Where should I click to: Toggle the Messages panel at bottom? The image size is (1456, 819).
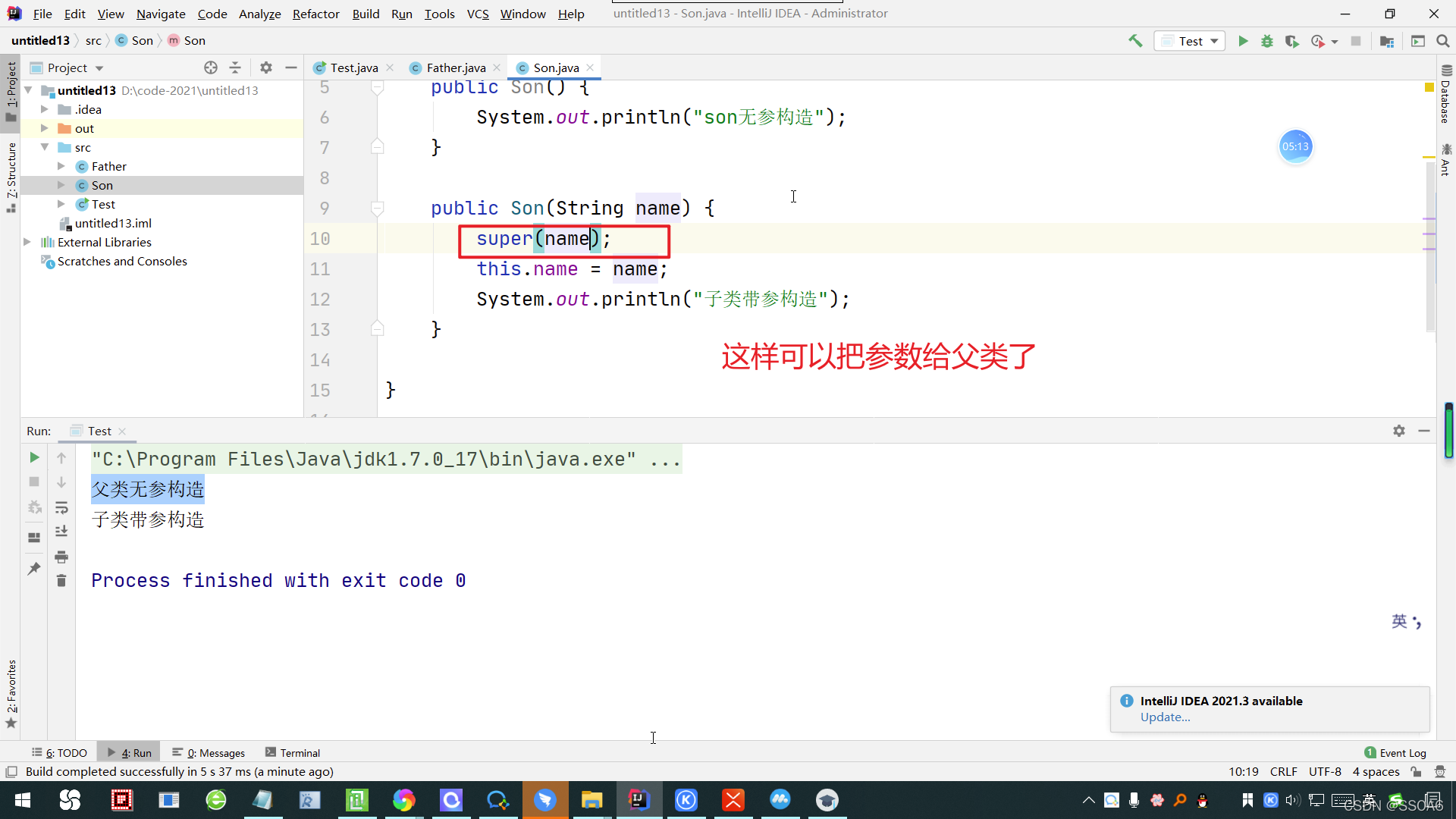[x=213, y=753]
